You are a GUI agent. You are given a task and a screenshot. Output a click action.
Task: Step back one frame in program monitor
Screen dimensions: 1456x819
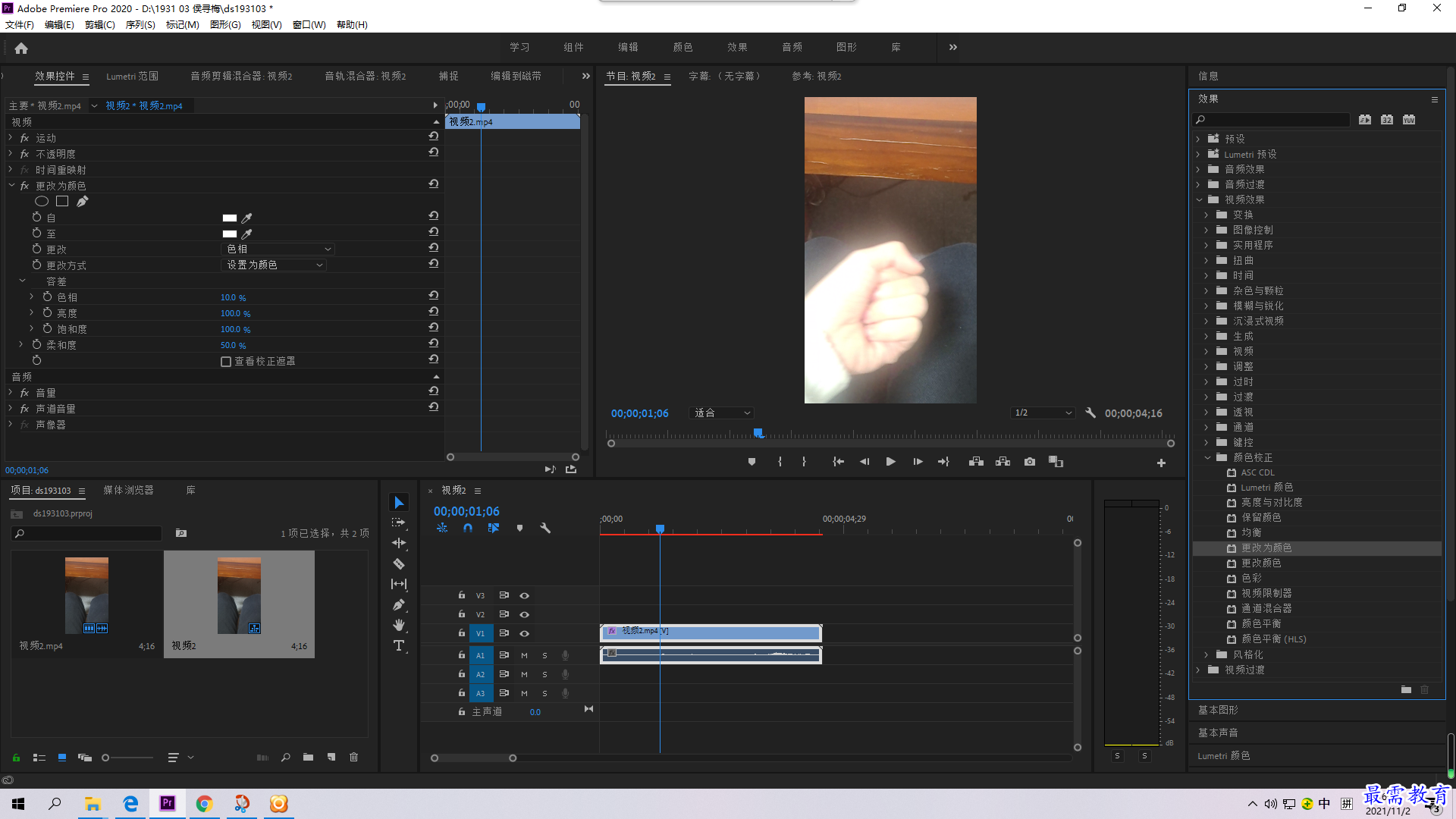point(864,462)
